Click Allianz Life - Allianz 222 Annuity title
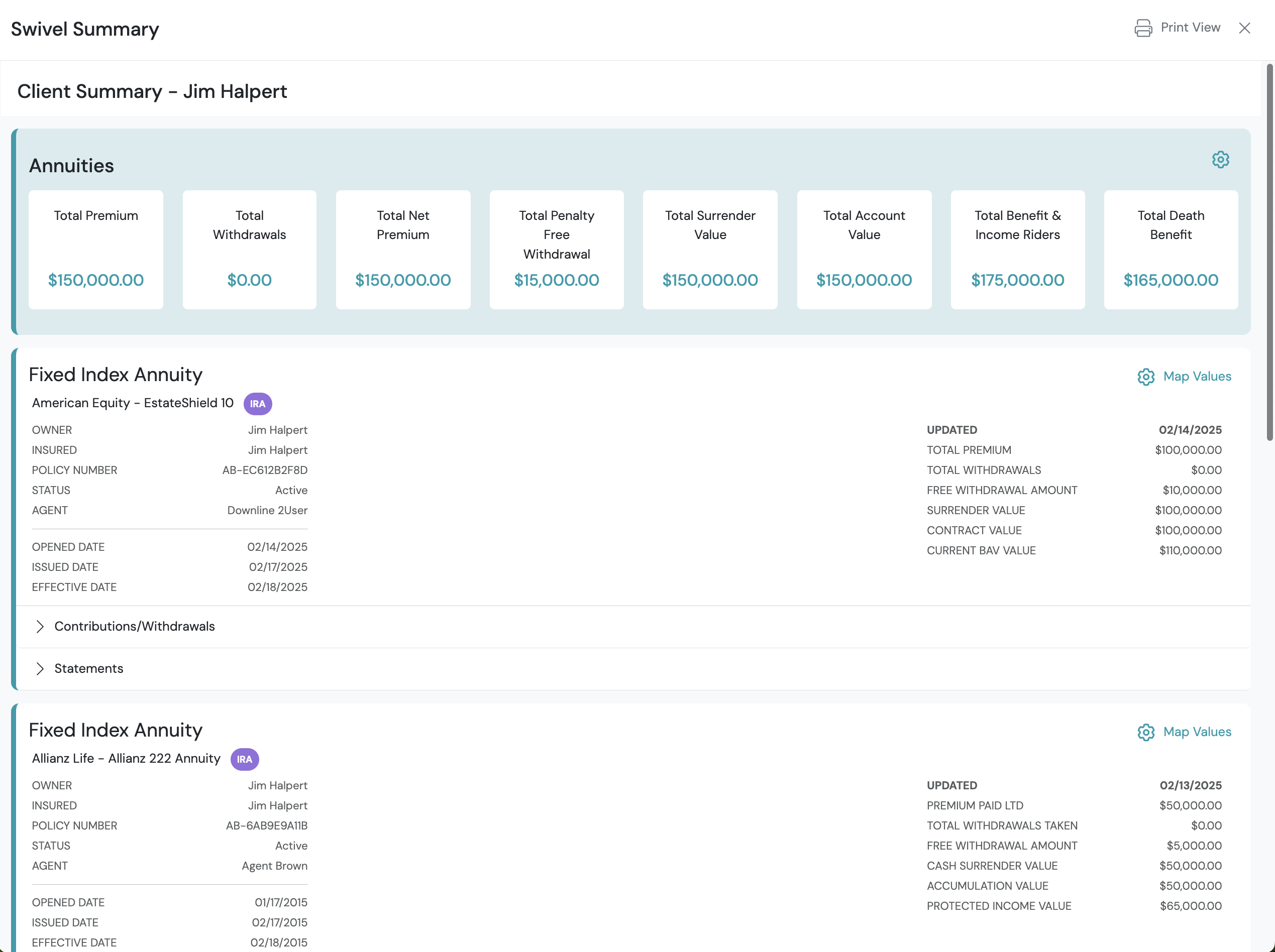 126,758
